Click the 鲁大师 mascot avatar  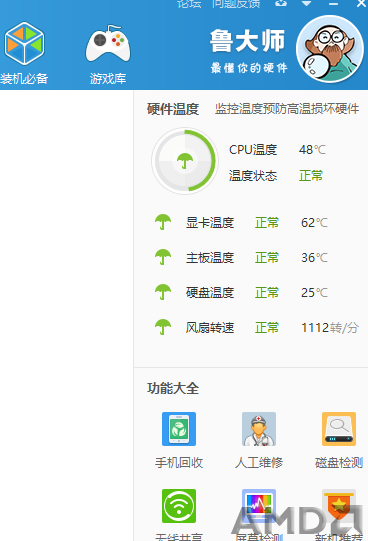[330, 49]
